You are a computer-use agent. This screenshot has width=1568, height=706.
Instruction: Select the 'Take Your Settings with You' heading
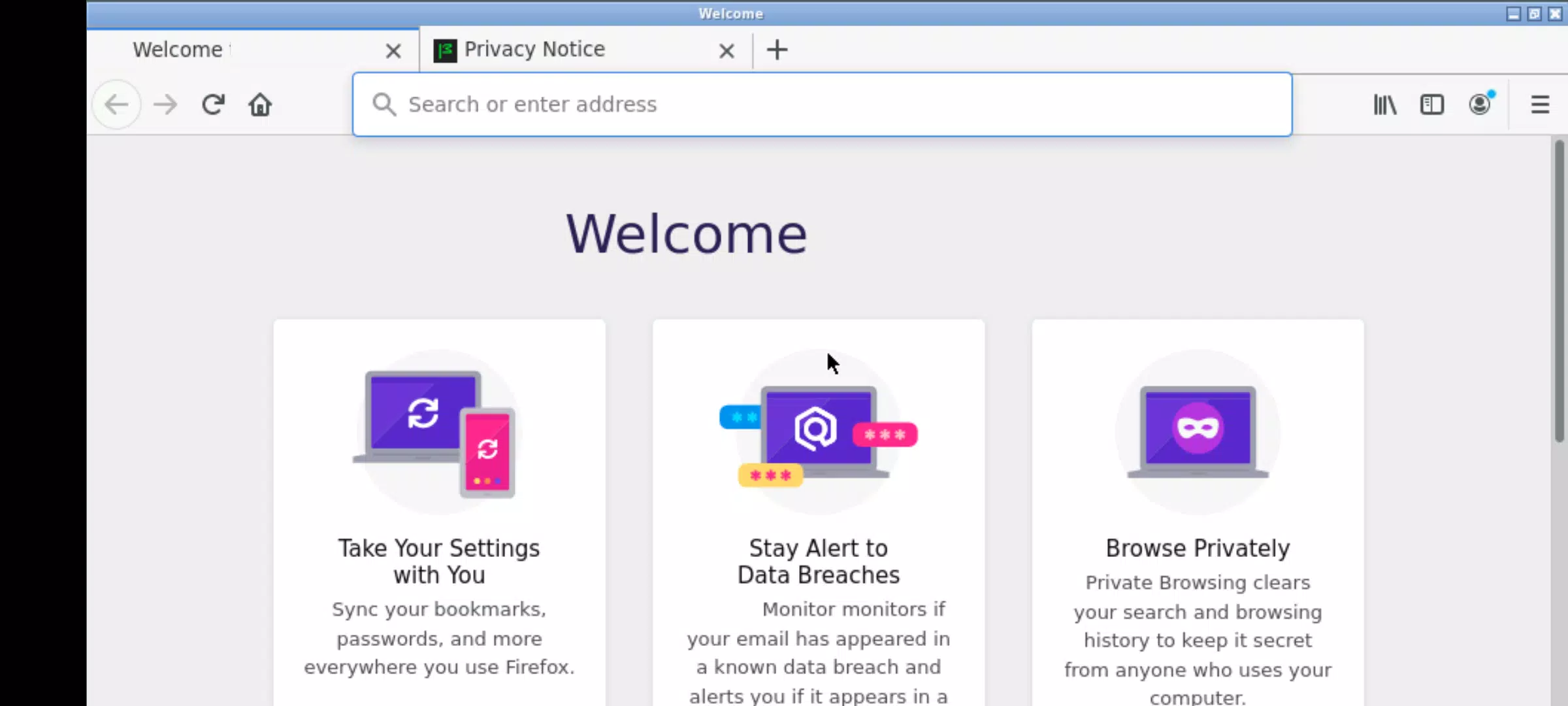[x=439, y=562]
